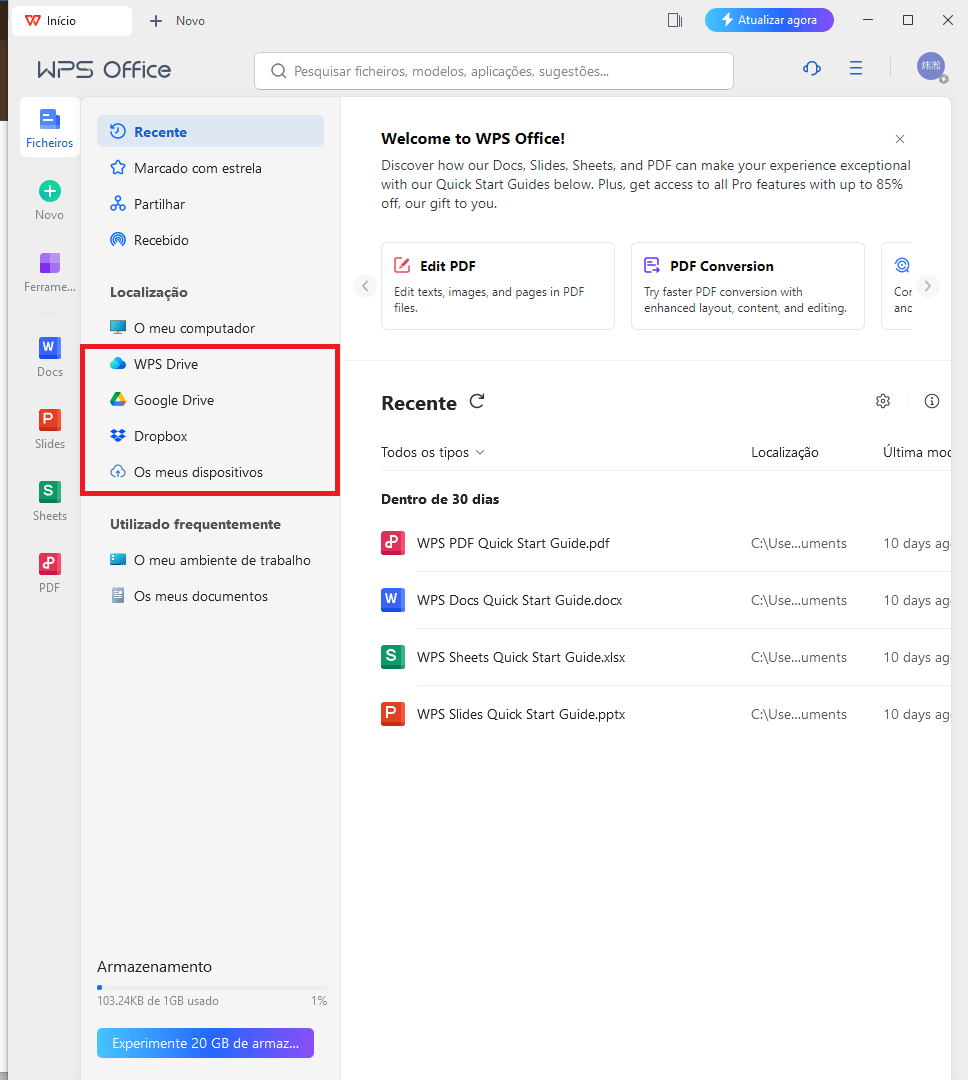
Task: Expand the Todos os tipos filter
Action: coord(433,453)
